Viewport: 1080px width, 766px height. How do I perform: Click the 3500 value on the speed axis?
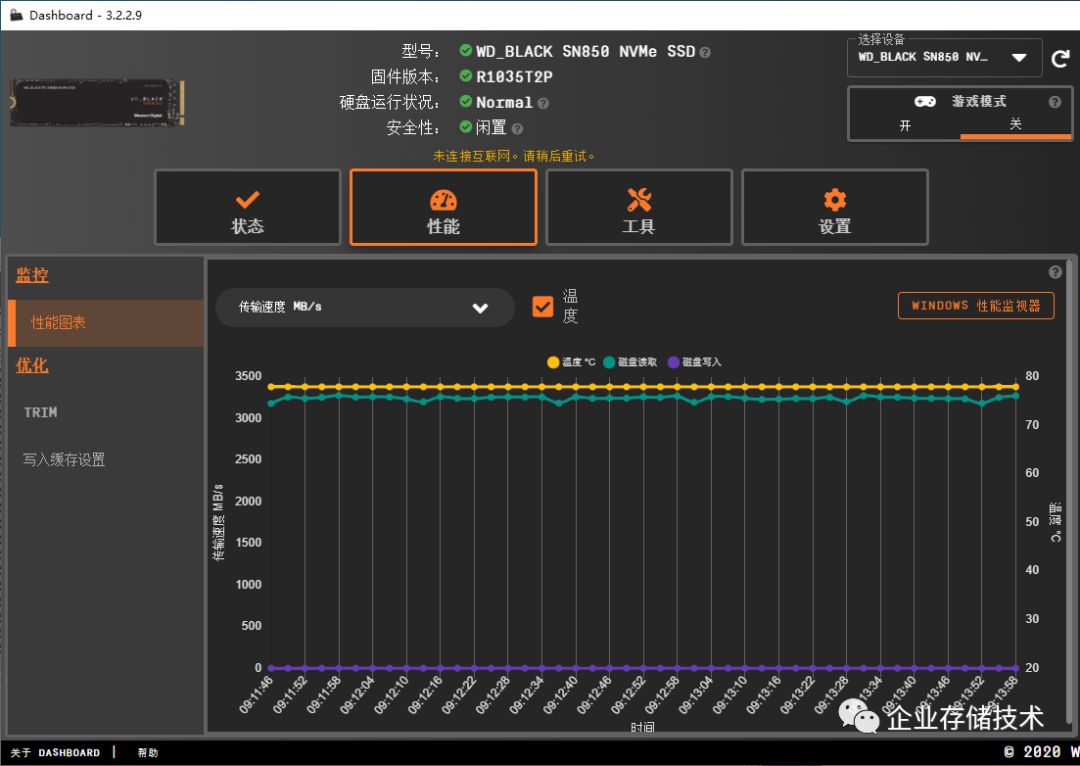[248, 376]
